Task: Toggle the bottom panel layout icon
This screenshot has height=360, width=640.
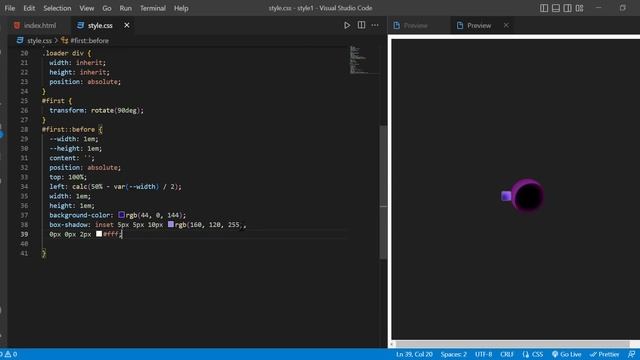Action: (x=556, y=8)
